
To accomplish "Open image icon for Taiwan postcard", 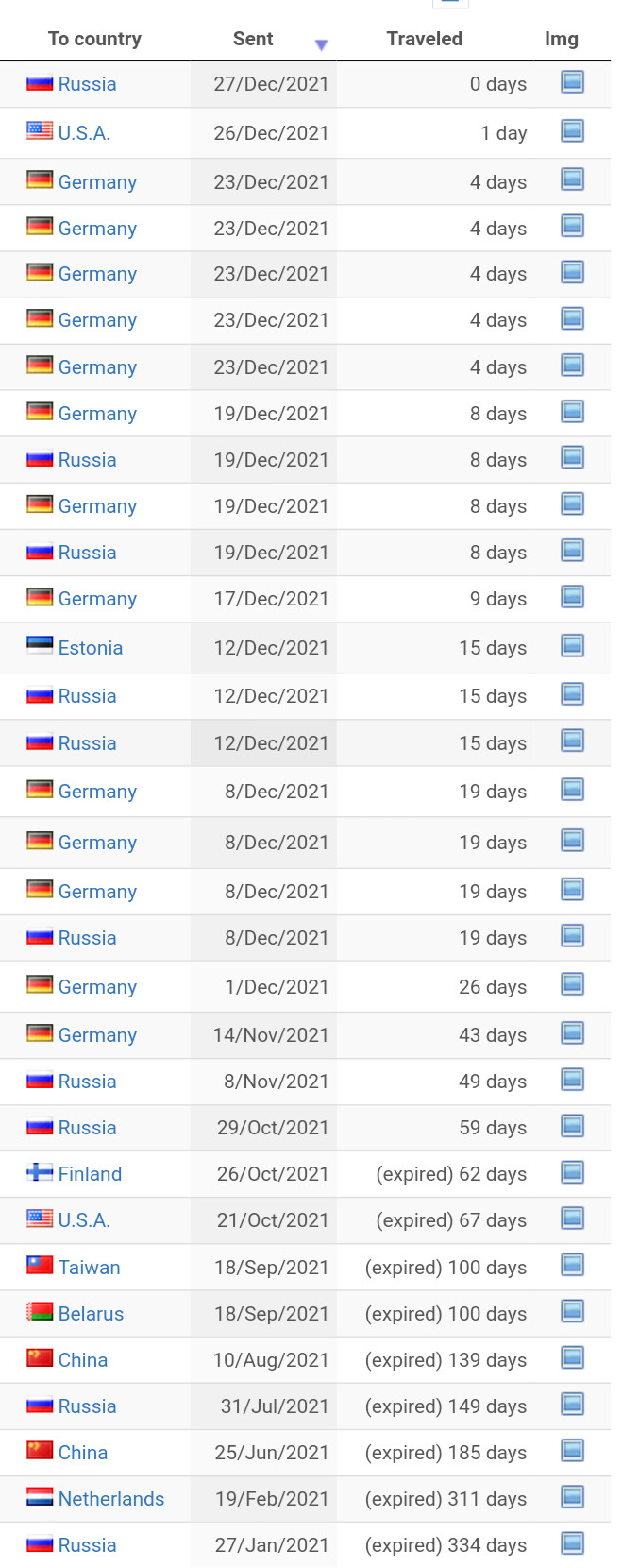I will 572,1266.
